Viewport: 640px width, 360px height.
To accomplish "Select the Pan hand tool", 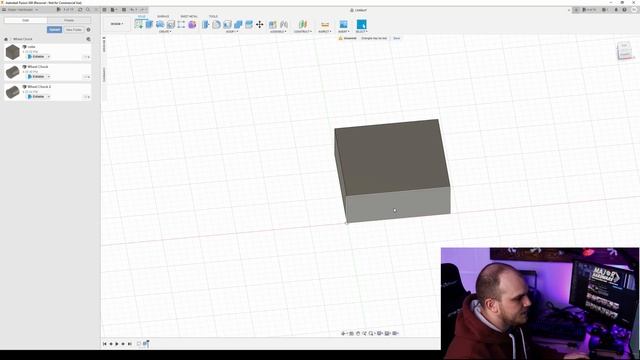I will click(x=358, y=333).
